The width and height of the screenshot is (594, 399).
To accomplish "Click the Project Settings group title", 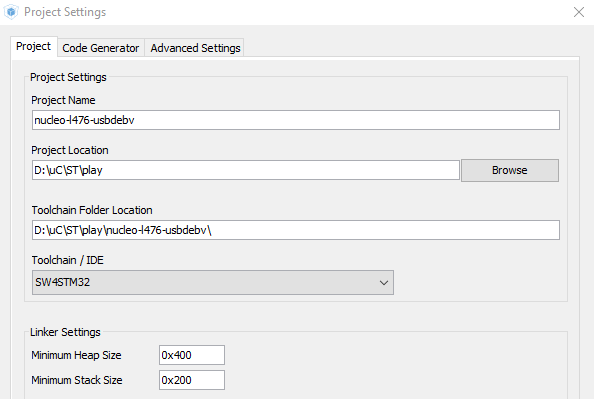I will [x=68, y=77].
